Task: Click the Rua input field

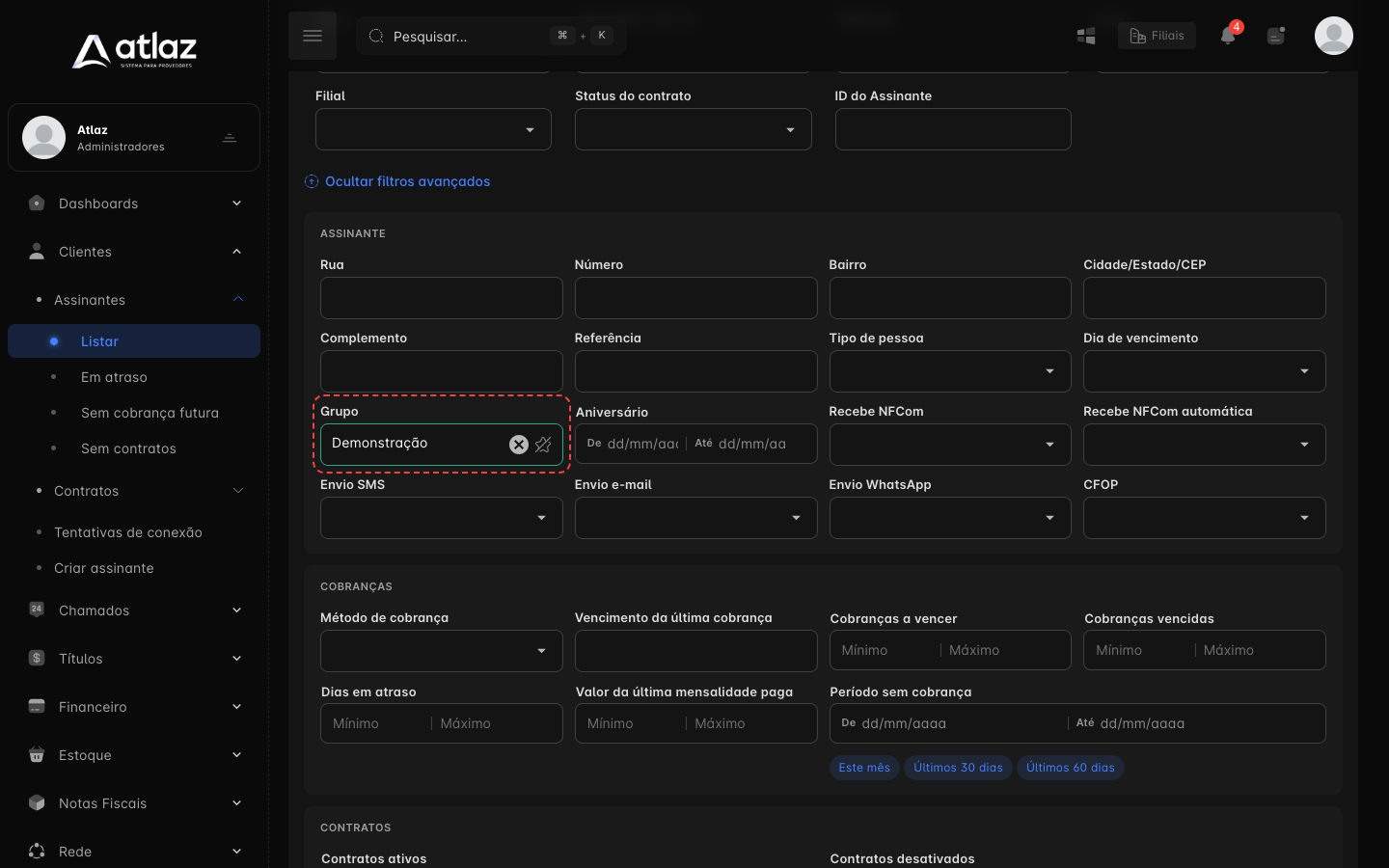Action: pos(442,298)
